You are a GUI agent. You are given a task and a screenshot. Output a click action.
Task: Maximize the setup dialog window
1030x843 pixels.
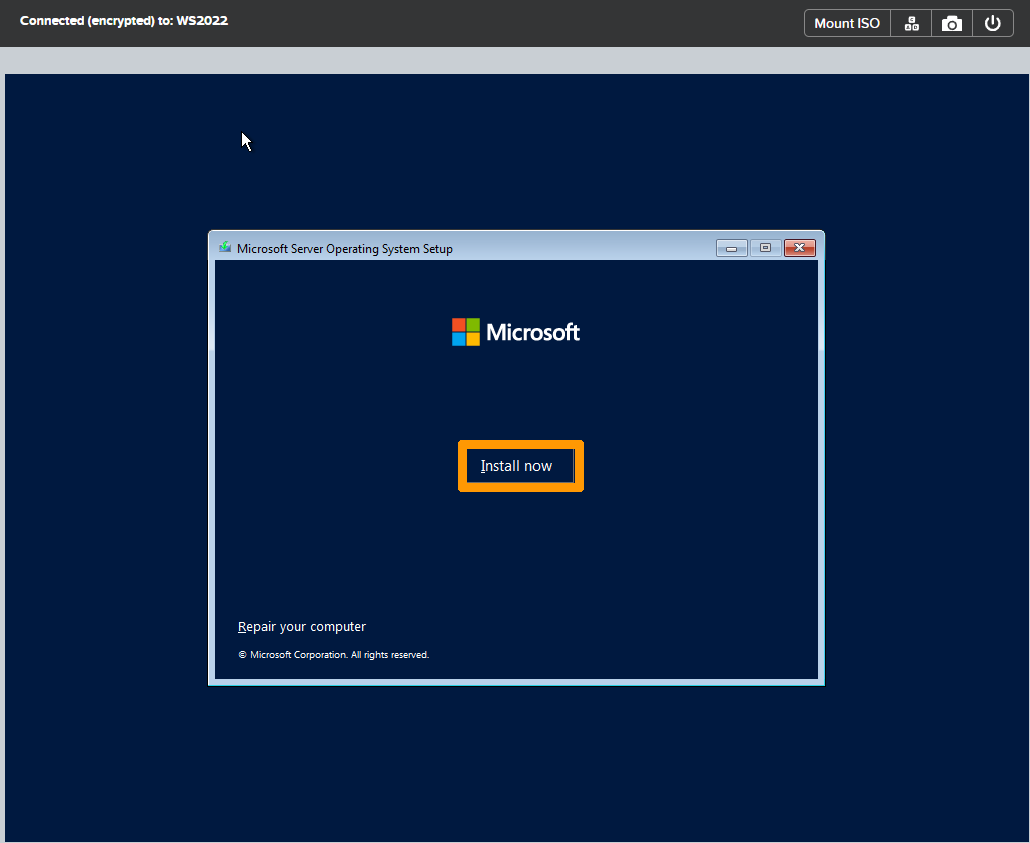(x=765, y=247)
